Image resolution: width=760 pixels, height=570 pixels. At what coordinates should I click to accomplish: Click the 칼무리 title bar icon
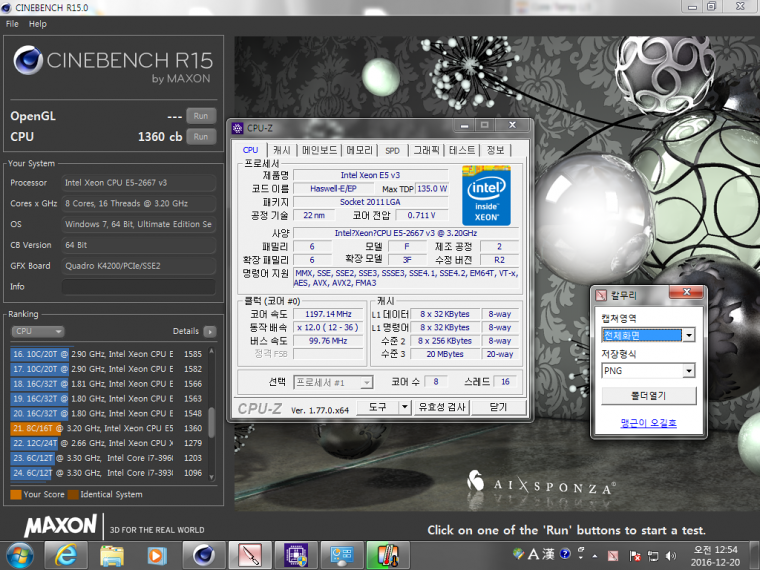pyautogui.click(x=602, y=295)
